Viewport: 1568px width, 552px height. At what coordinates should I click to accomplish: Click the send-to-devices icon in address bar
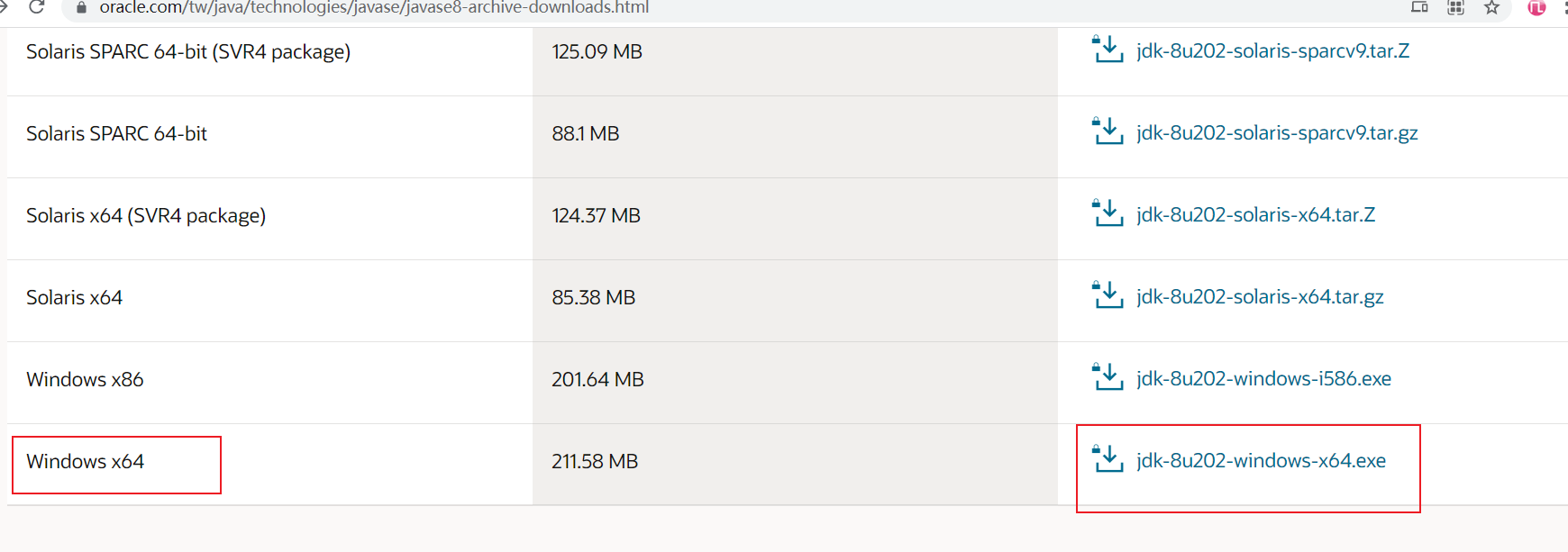pos(1419,7)
